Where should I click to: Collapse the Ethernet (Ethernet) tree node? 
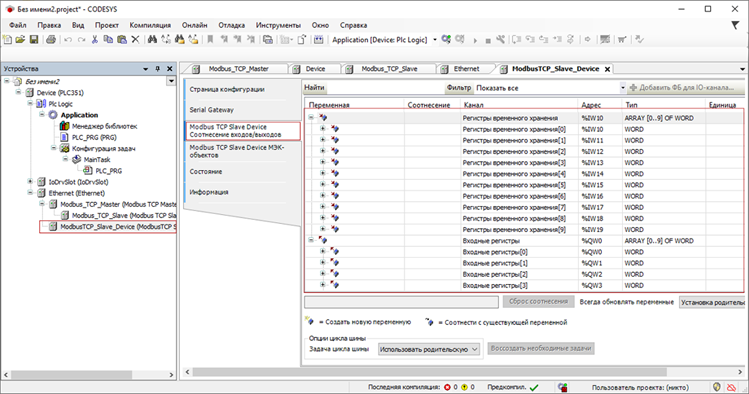point(30,193)
